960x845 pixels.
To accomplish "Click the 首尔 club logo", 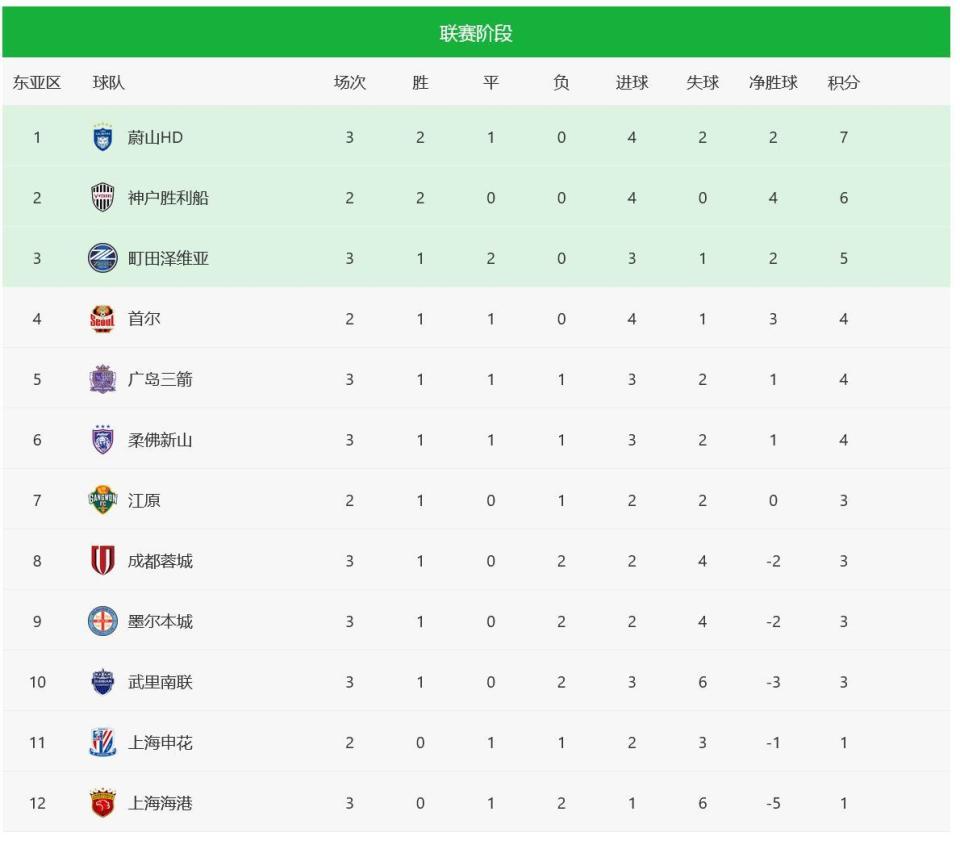I will coord(103,319).
